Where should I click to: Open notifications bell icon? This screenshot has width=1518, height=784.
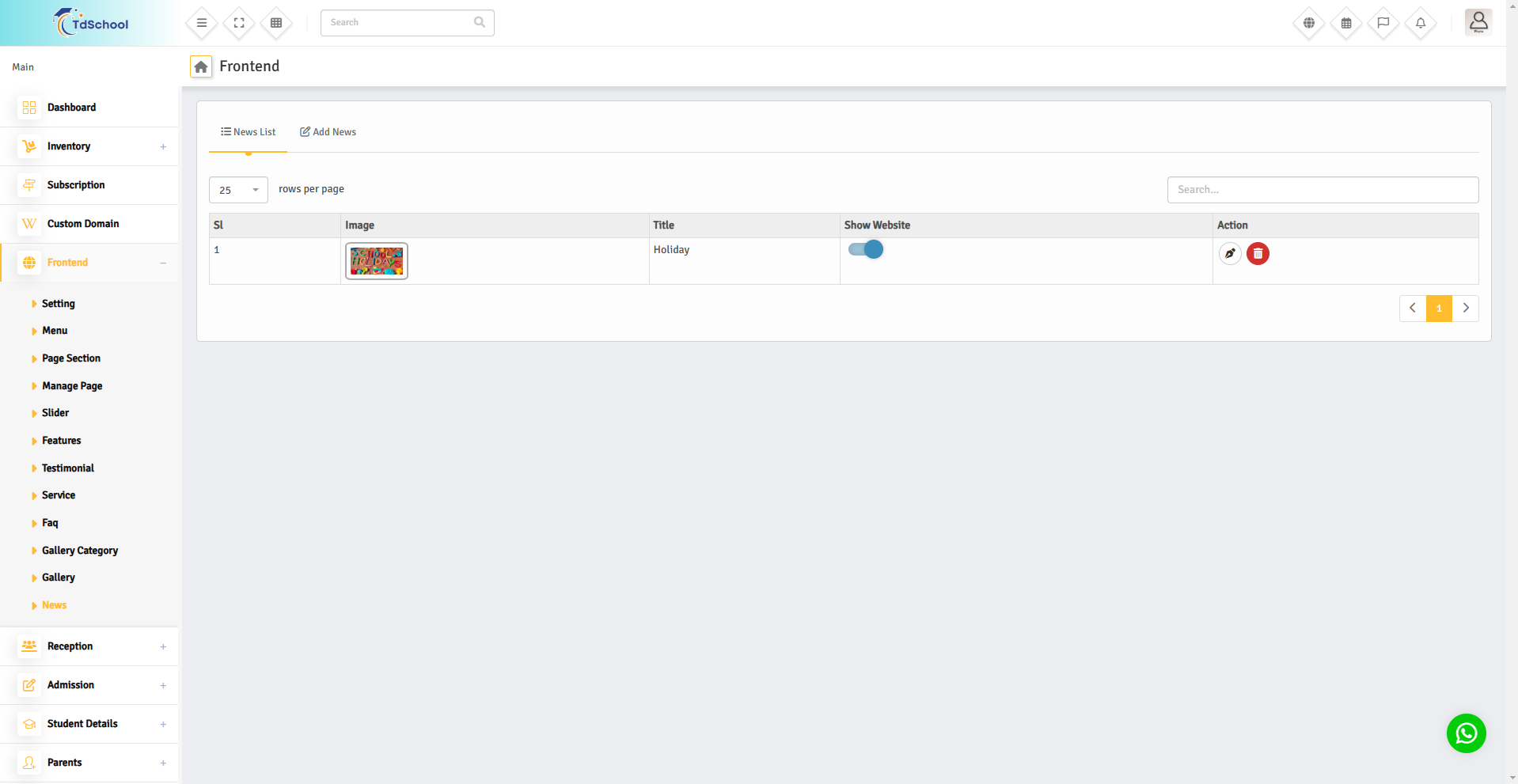click(x=1421, y=23)
